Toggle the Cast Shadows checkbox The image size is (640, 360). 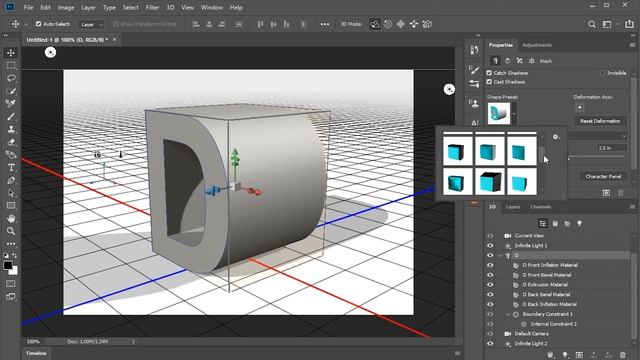click(489, 82)
